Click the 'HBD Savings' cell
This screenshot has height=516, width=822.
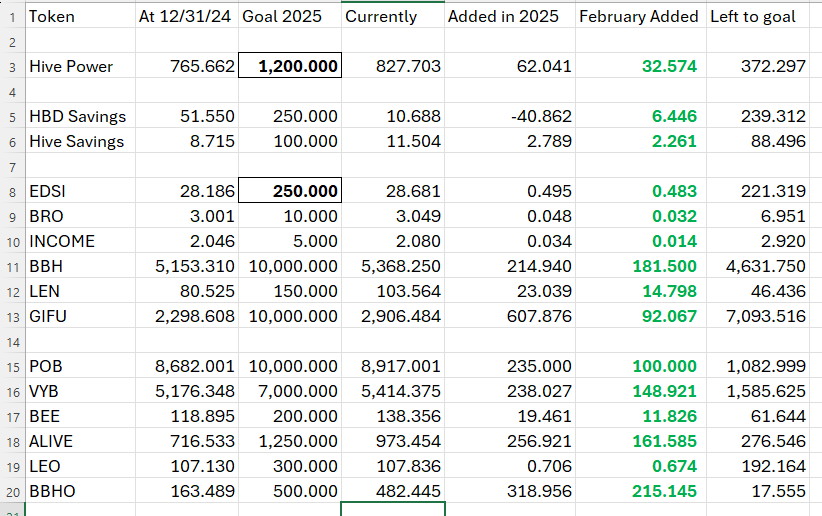pyautogui.click(x=80, y=116)
